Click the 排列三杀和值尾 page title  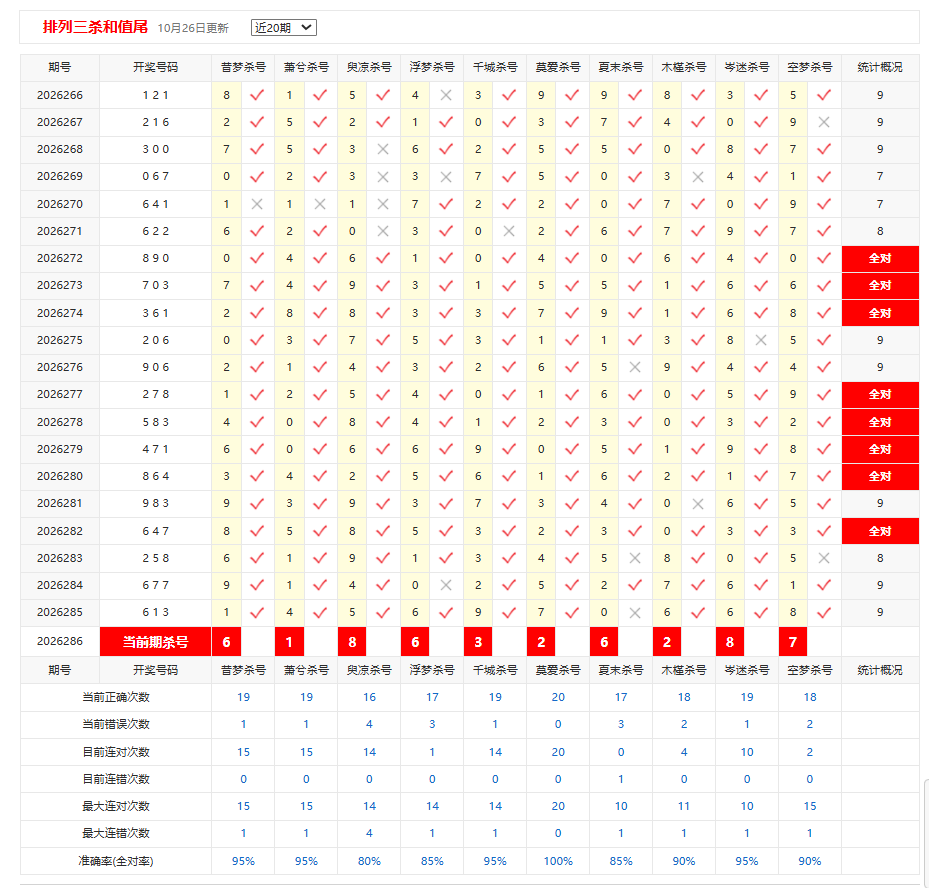click(x=95, y=27)
